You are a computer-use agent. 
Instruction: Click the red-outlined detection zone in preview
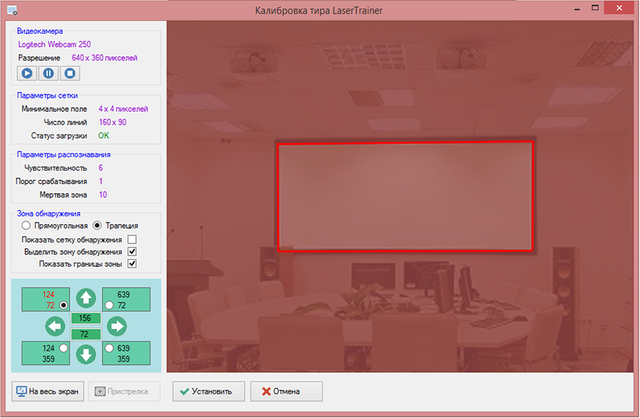click(405, 196)
